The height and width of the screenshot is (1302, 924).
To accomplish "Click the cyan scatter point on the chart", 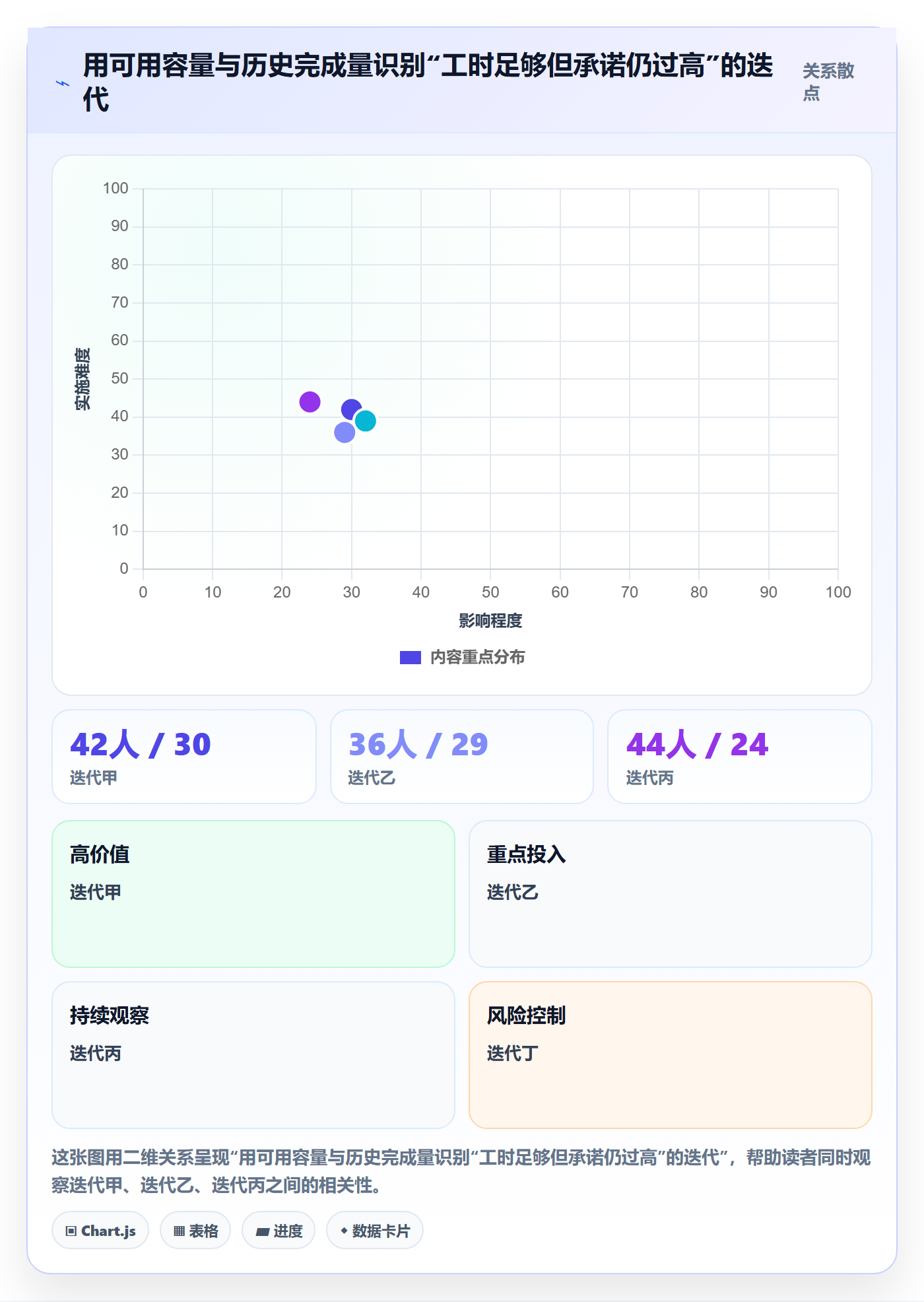I will [365, 421].
